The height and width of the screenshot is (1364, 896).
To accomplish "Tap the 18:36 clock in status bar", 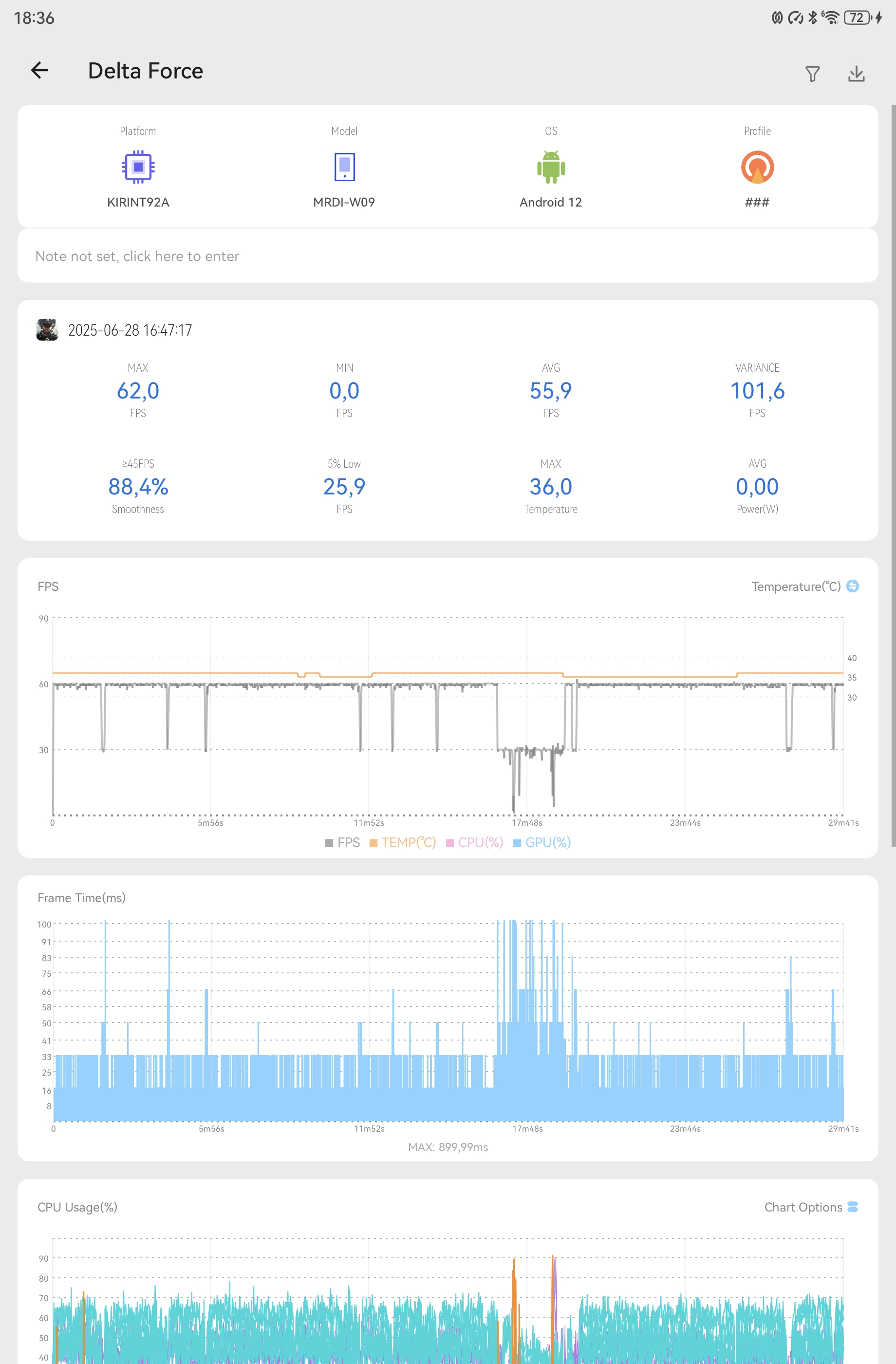I will point(34,19).
